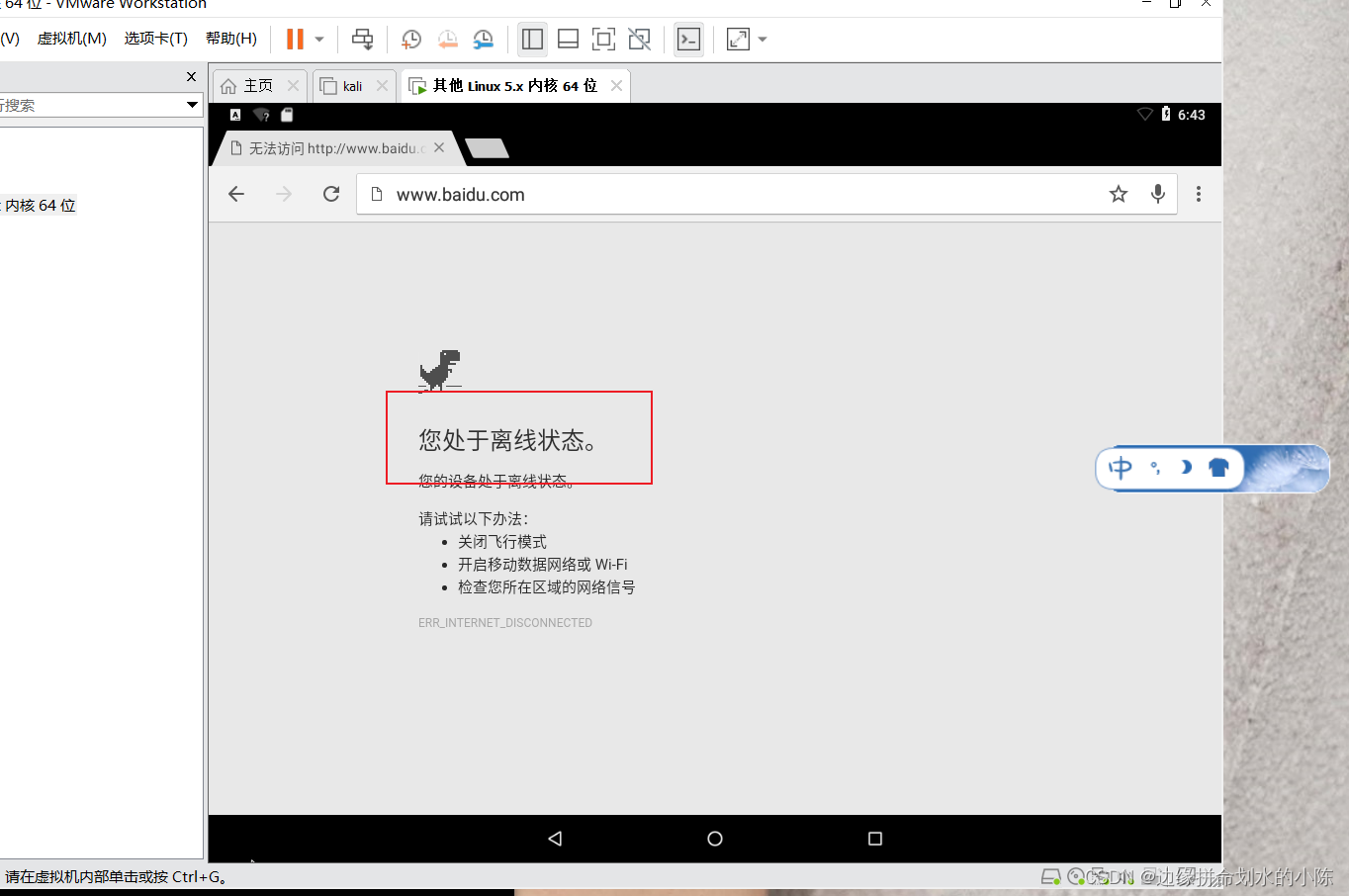This screenshot has width=1349, height=896.
Task: Start voice search with the microphone
Action: (1158, 194)
